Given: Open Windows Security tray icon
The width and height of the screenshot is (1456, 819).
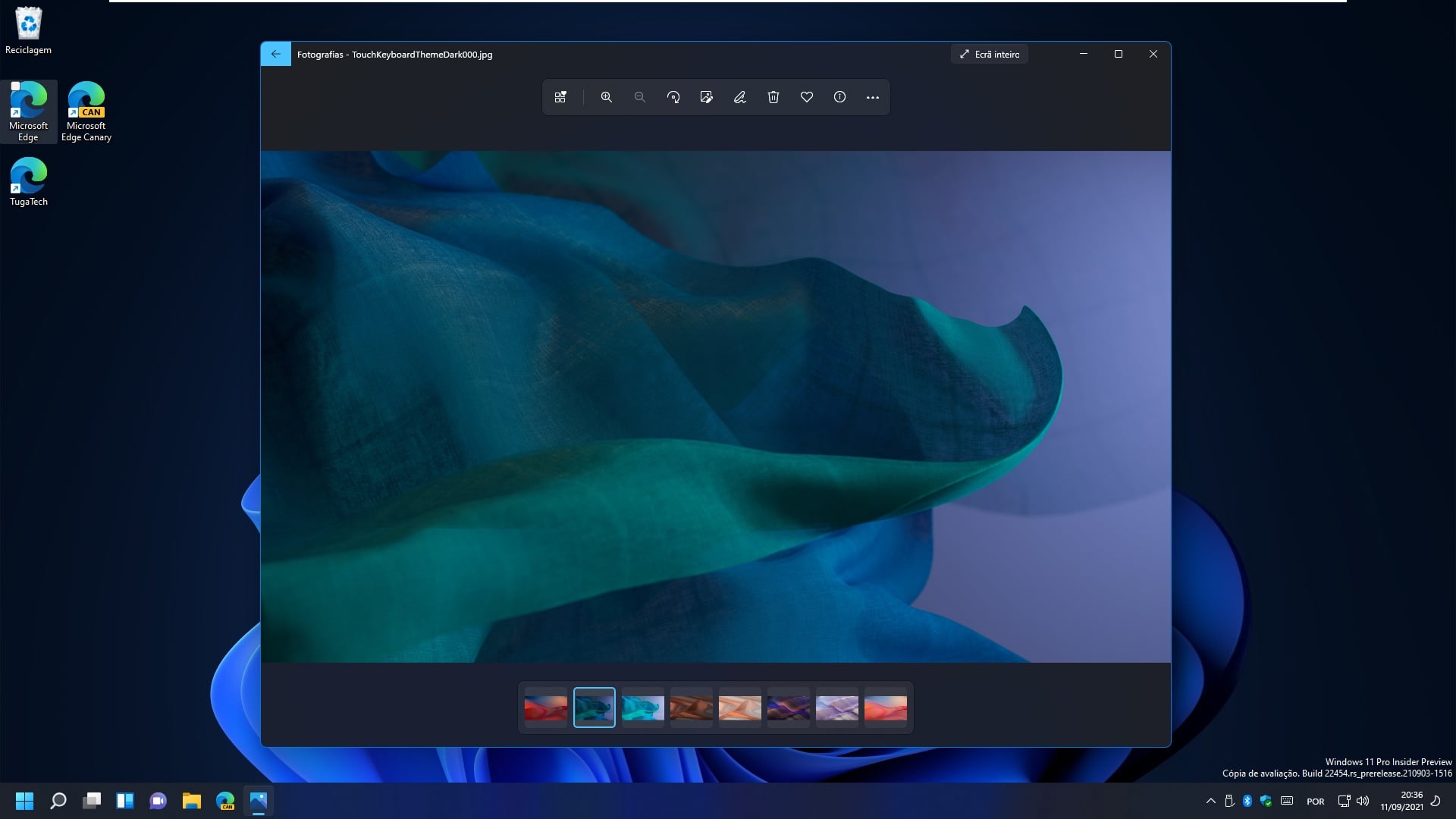Looking at the screenshot, I should [x=1266, y=801].
